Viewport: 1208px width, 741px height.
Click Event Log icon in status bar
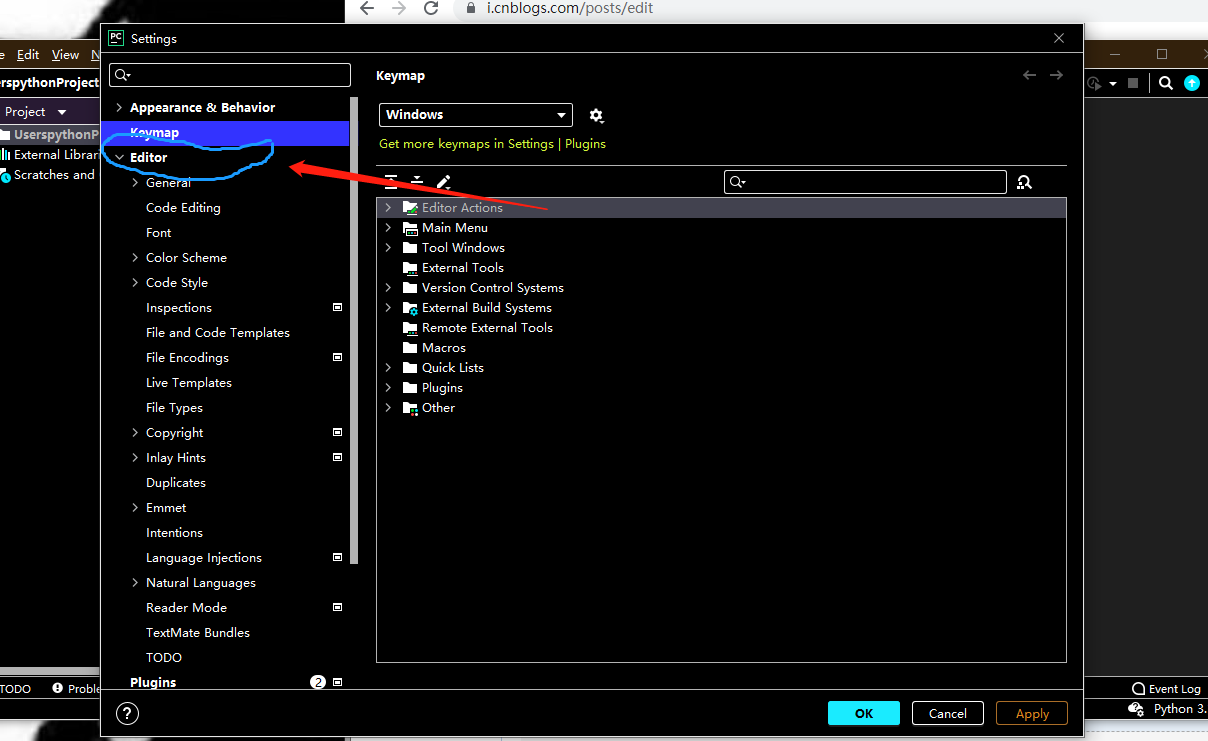click(x=1138, y=689)
